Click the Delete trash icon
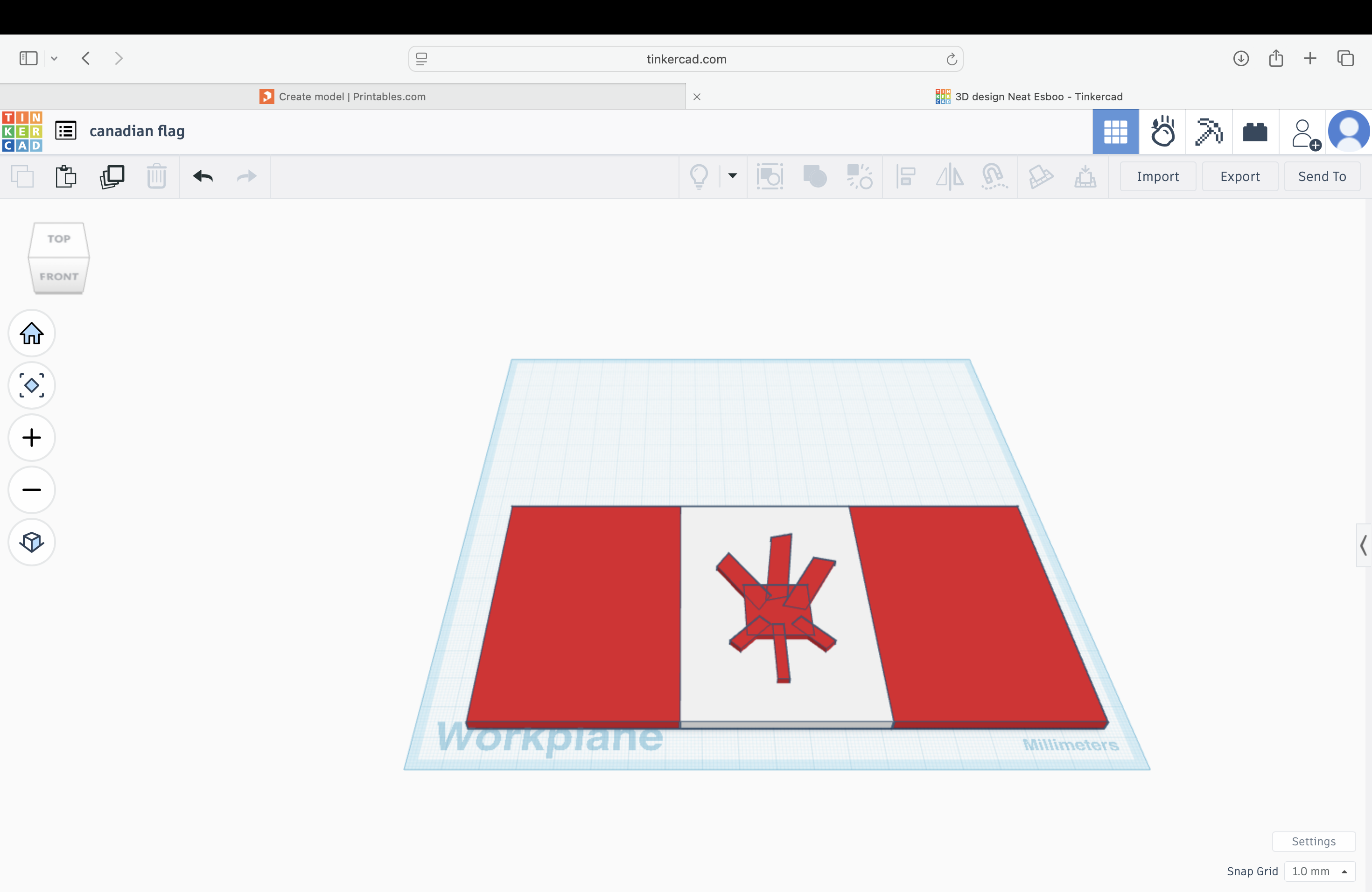Viewport: 1372px width, 892px height. click(x=156, y=176)
